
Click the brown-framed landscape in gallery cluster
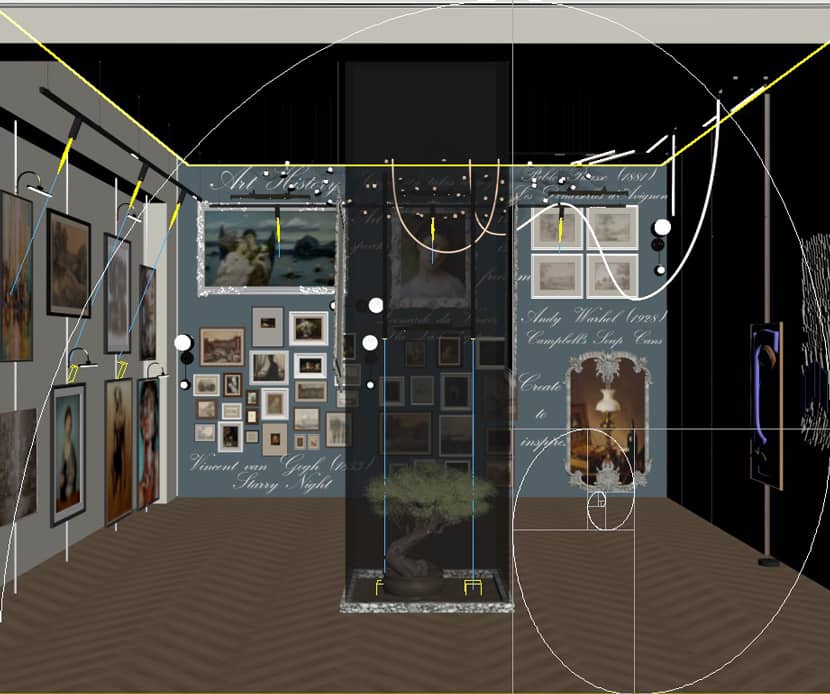222,347
